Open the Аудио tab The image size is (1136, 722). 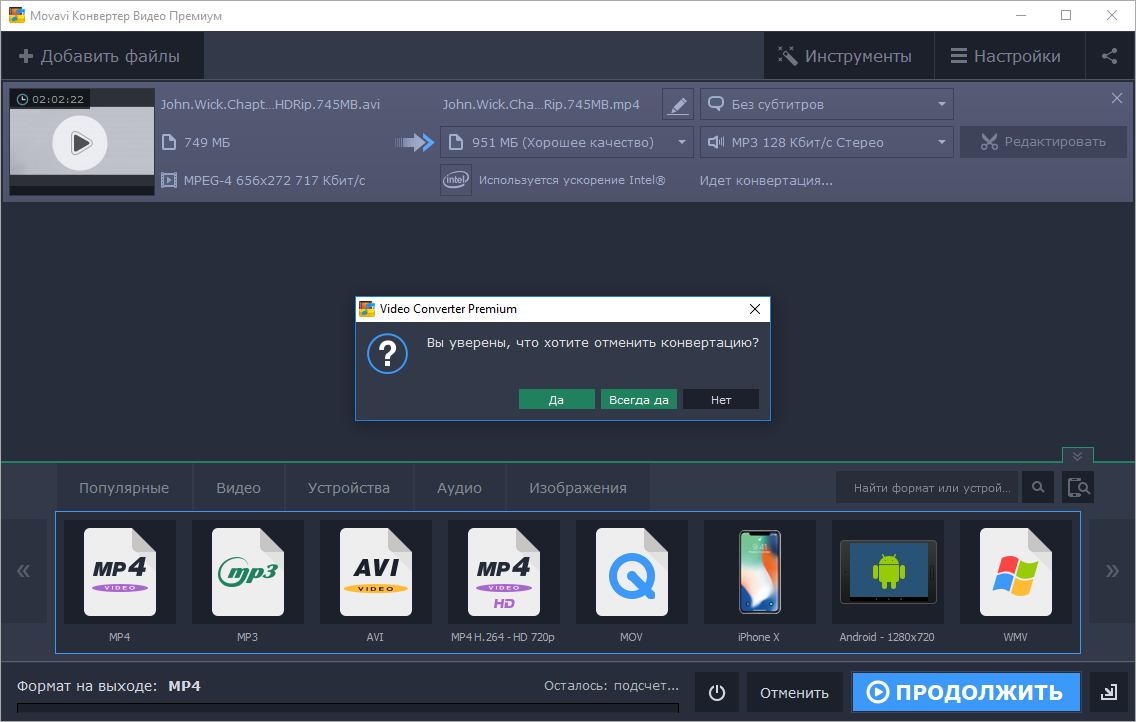tap(459, 488)
